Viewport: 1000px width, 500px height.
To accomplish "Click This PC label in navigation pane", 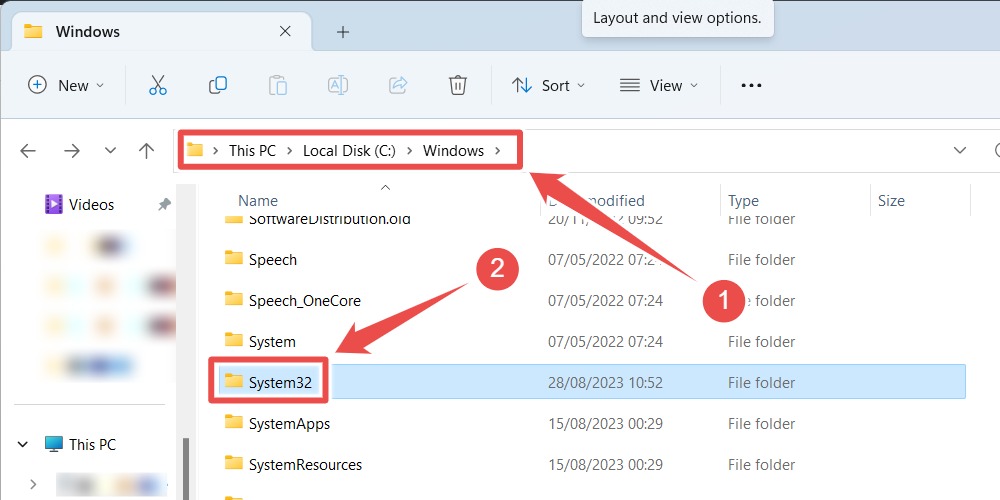I will tap(92, 445).
